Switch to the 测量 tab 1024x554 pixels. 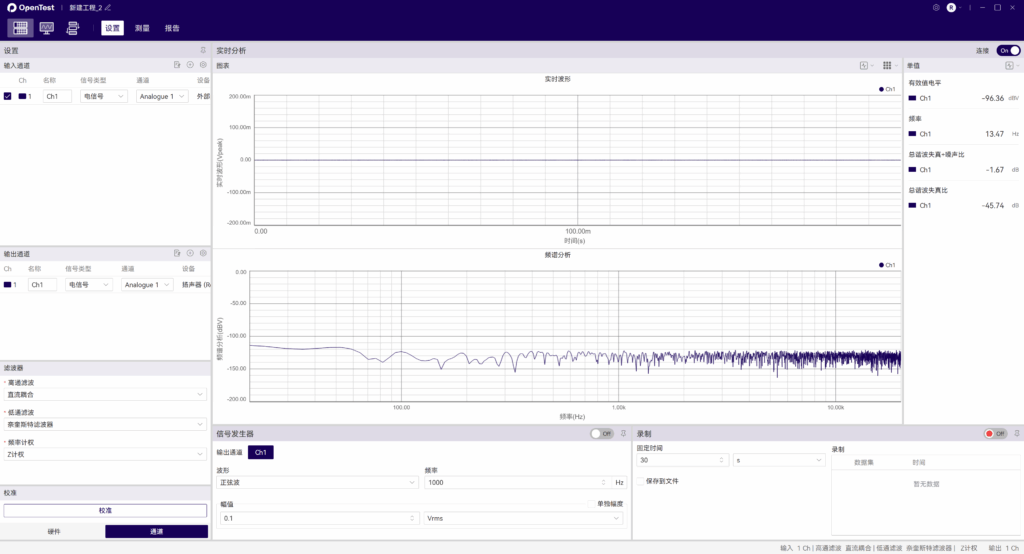143,28
